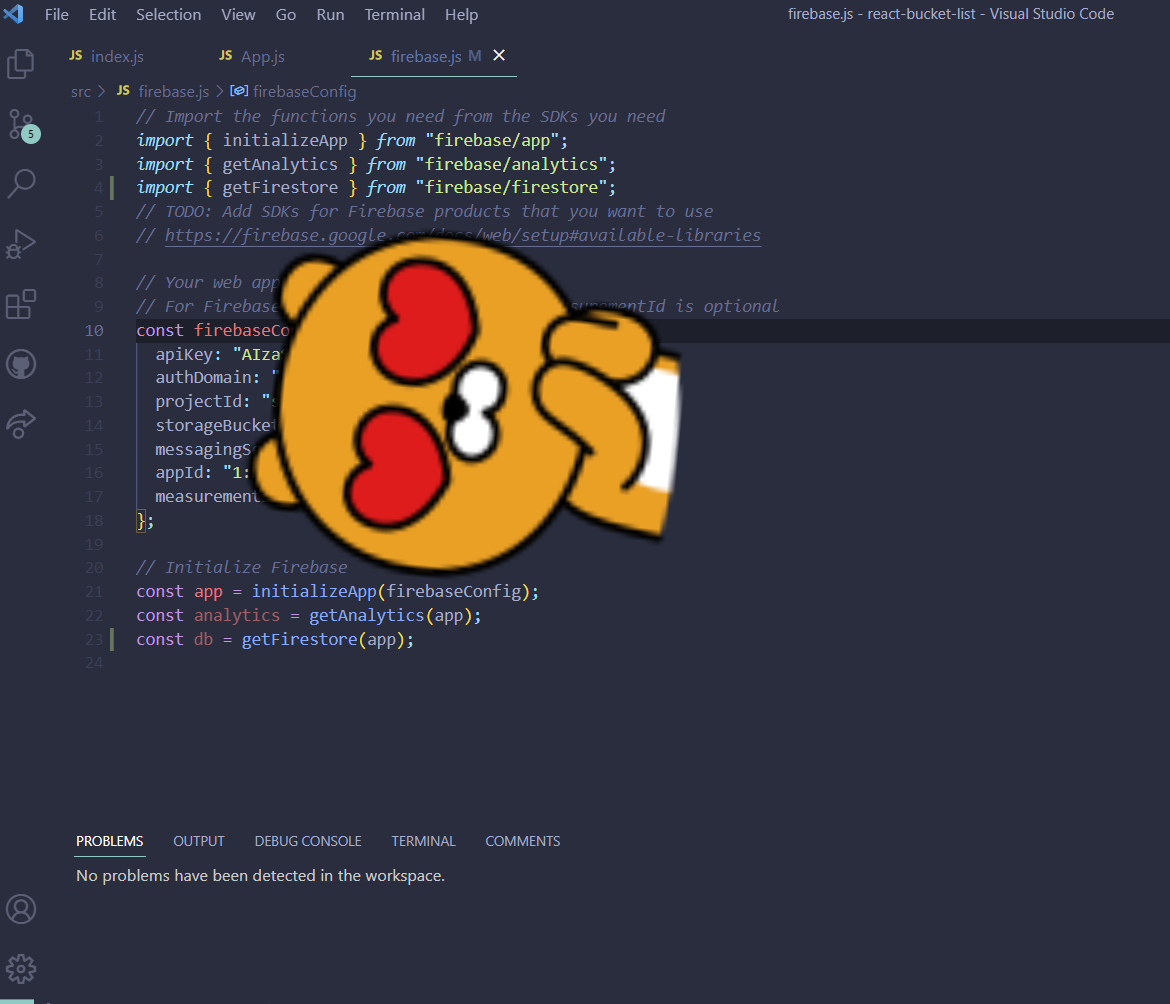Open the Run menu
Viewport: 1170px width, 1004px height.
click(331, 14)
